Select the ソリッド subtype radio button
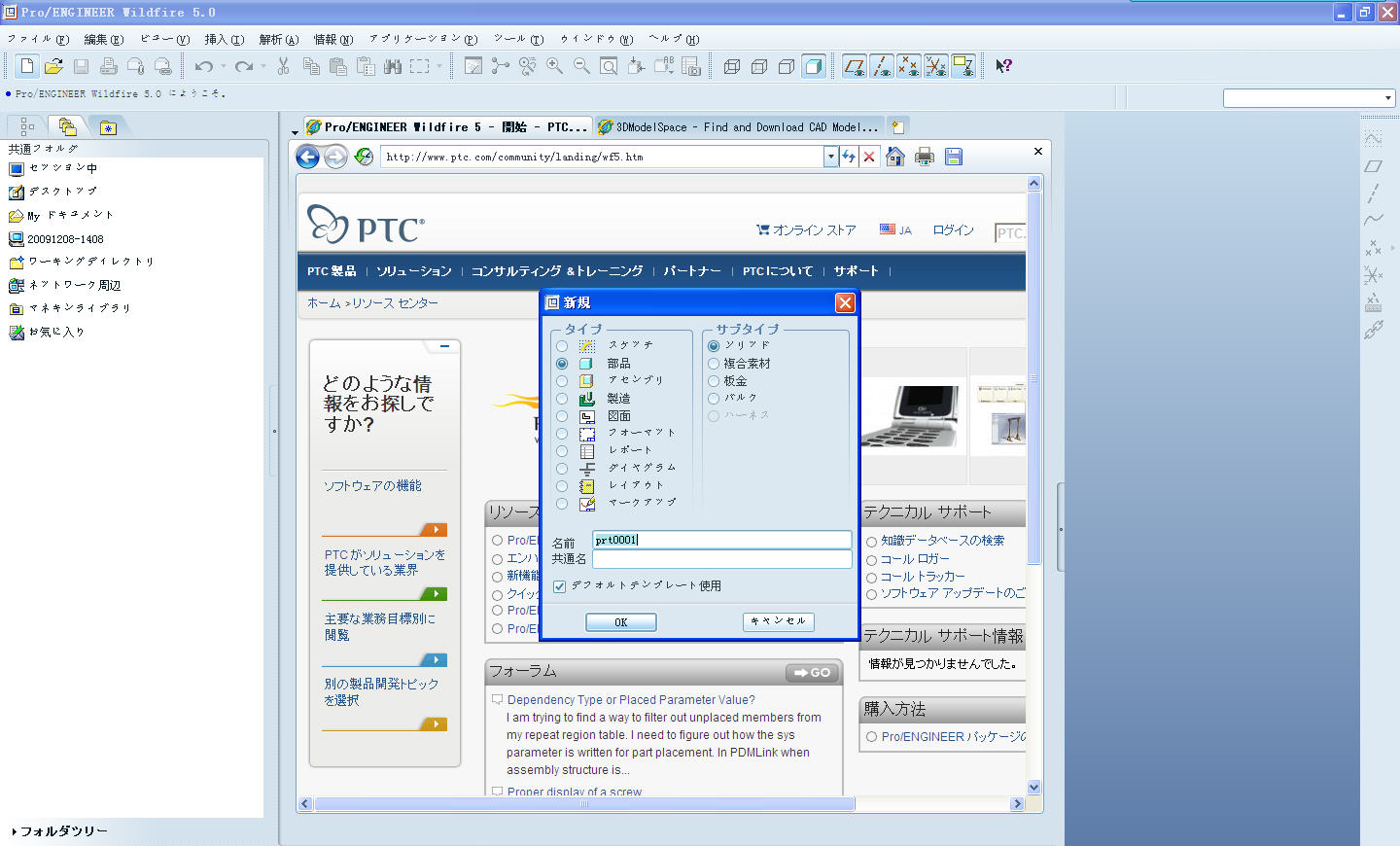 click(714, 346)
